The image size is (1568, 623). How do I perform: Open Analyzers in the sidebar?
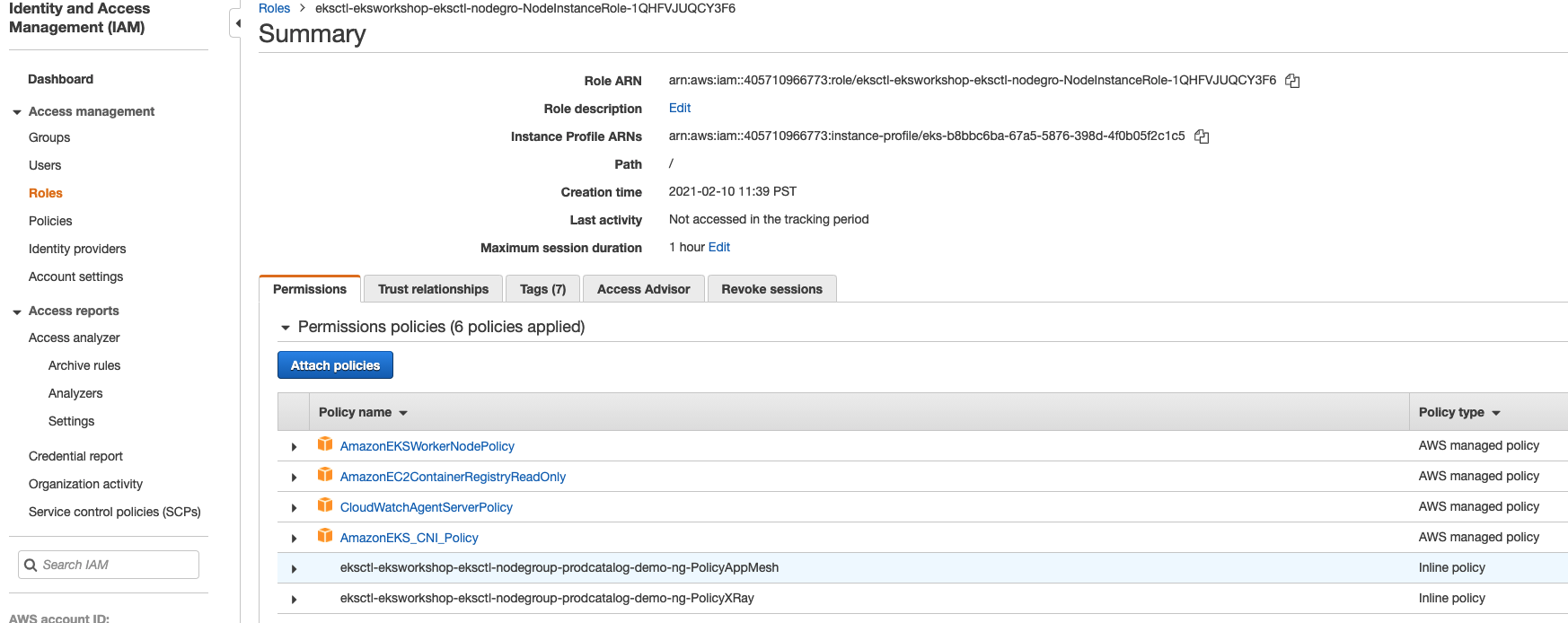[75, 393]
